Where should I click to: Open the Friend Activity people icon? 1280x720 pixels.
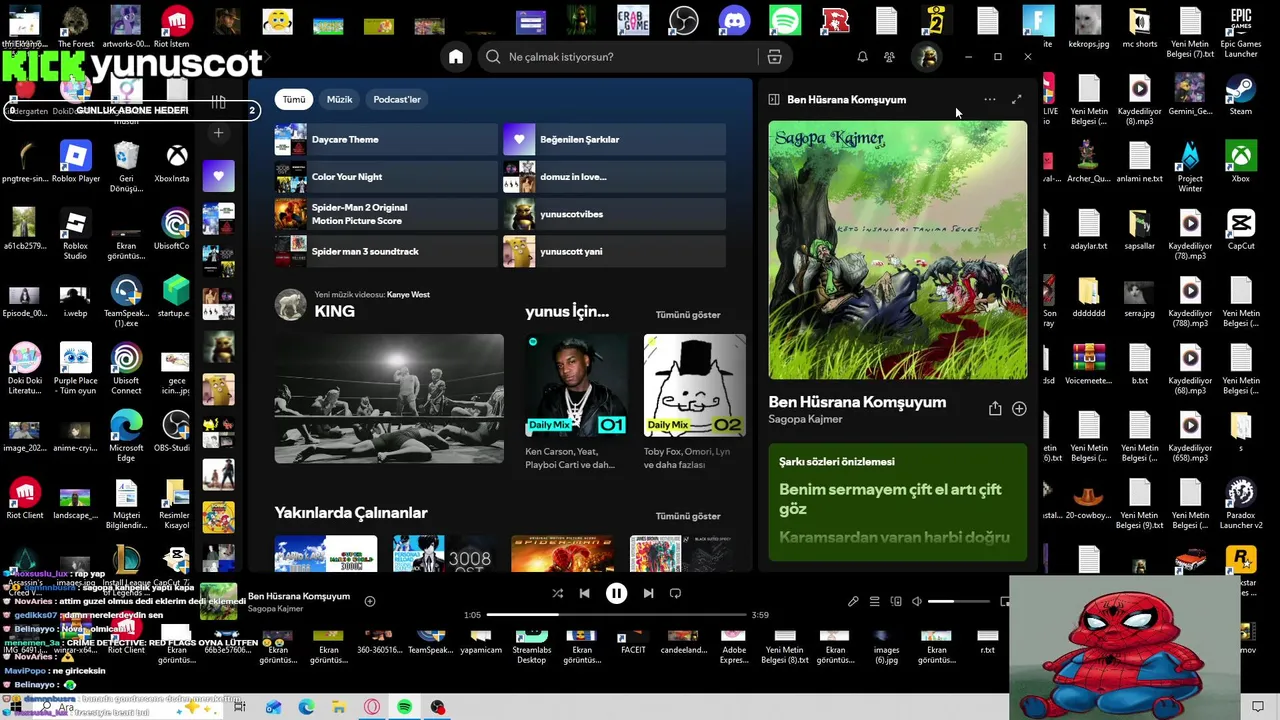pos(889,57)
